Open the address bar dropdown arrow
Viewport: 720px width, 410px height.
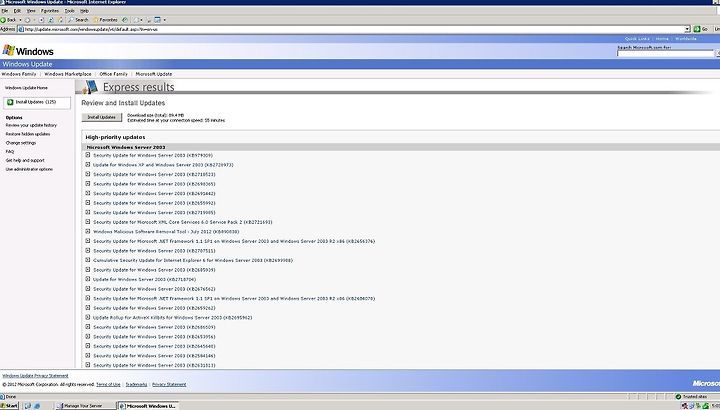[x=687, y=29]
